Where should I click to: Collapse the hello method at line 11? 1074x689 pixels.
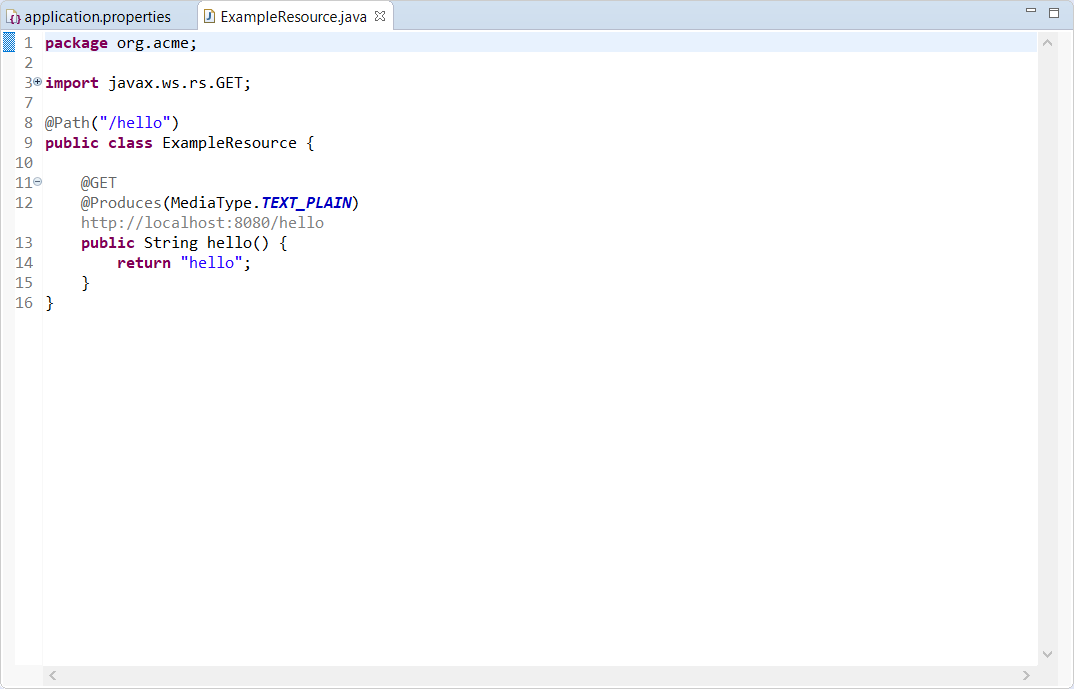(38, 182)
